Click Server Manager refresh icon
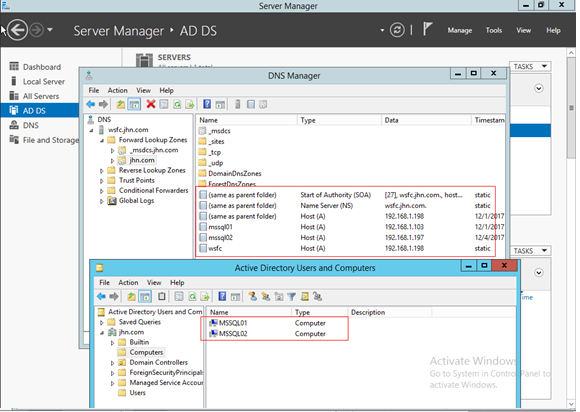This screenshot has width=580, height=412. (397, 30)
